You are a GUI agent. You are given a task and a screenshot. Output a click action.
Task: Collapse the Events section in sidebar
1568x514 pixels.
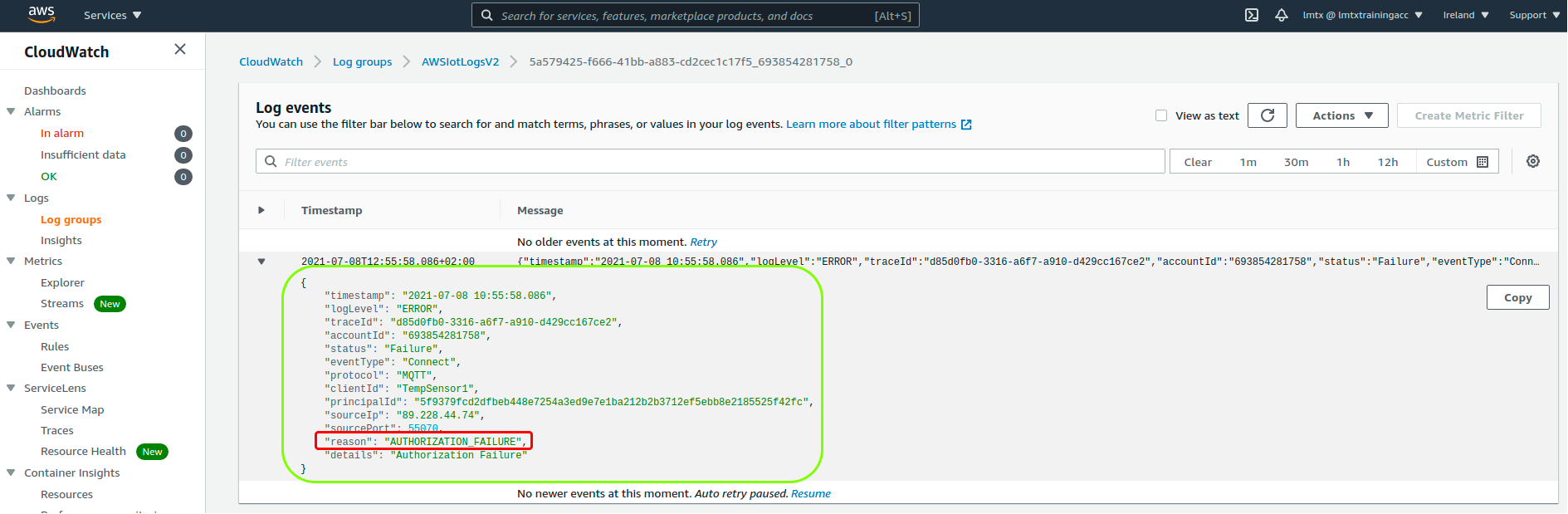point(11,325)
